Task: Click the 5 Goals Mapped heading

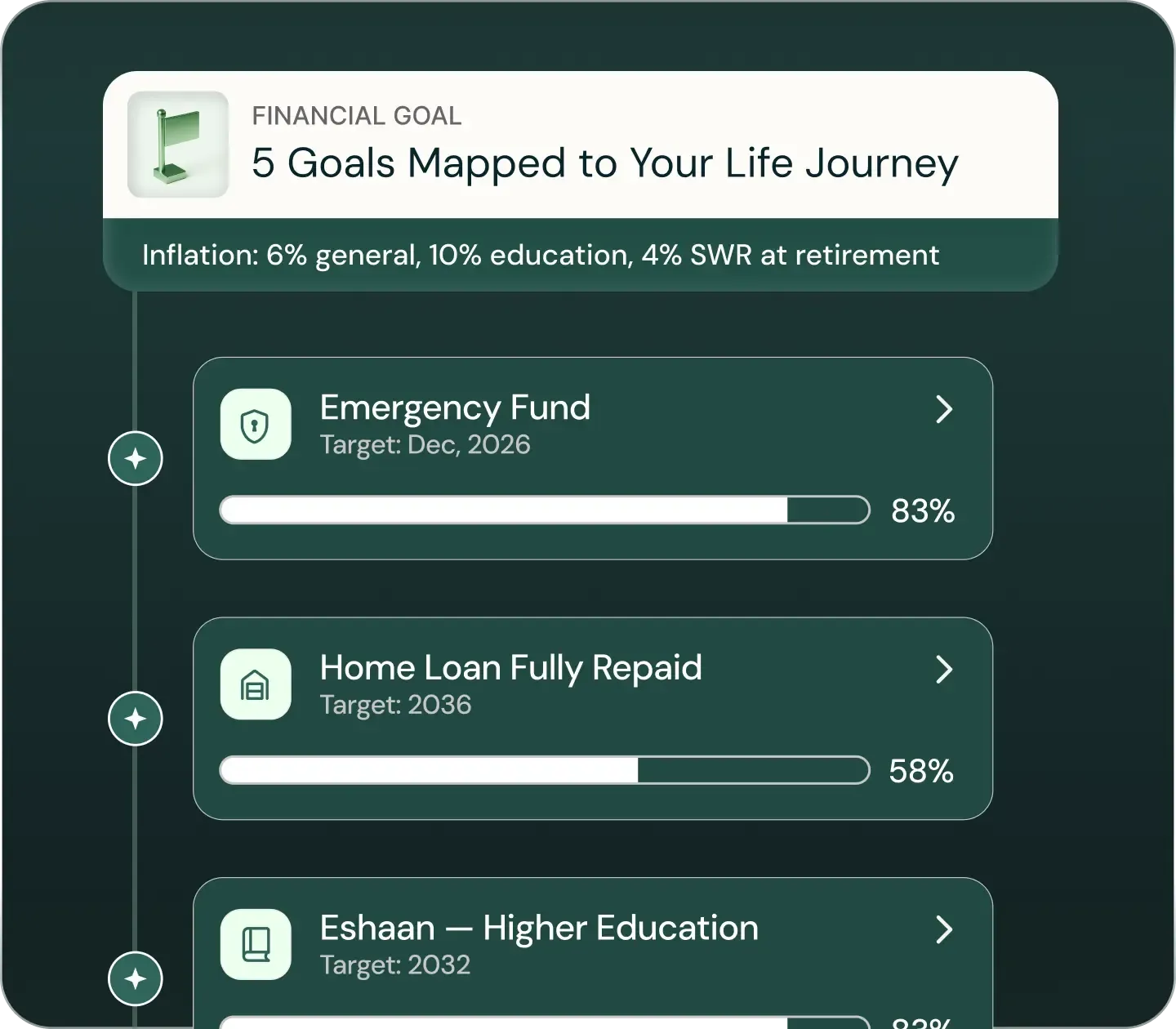Action: tap(604, 163)
